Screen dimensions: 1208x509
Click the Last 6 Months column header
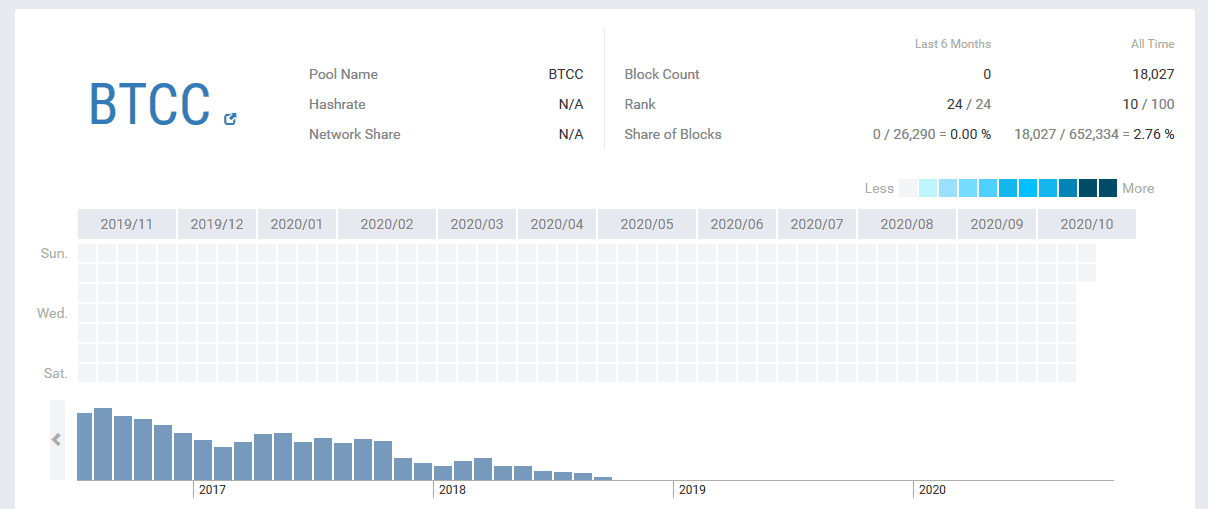tap(953, 44)
